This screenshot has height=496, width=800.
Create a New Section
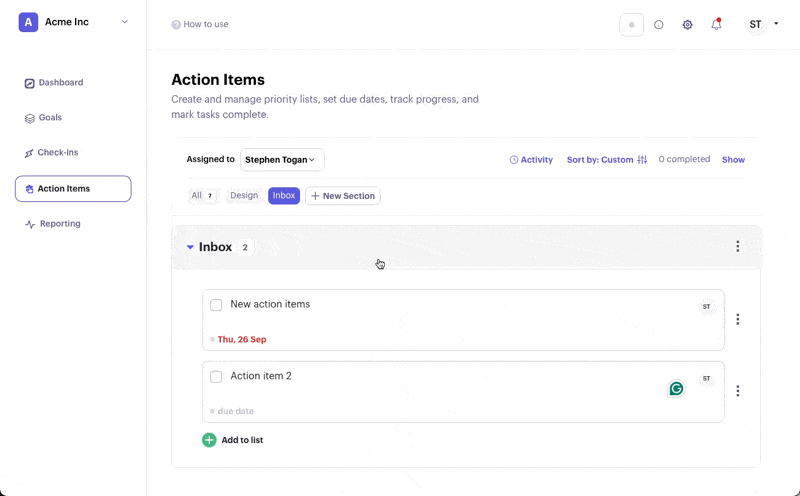click(343, 196)
